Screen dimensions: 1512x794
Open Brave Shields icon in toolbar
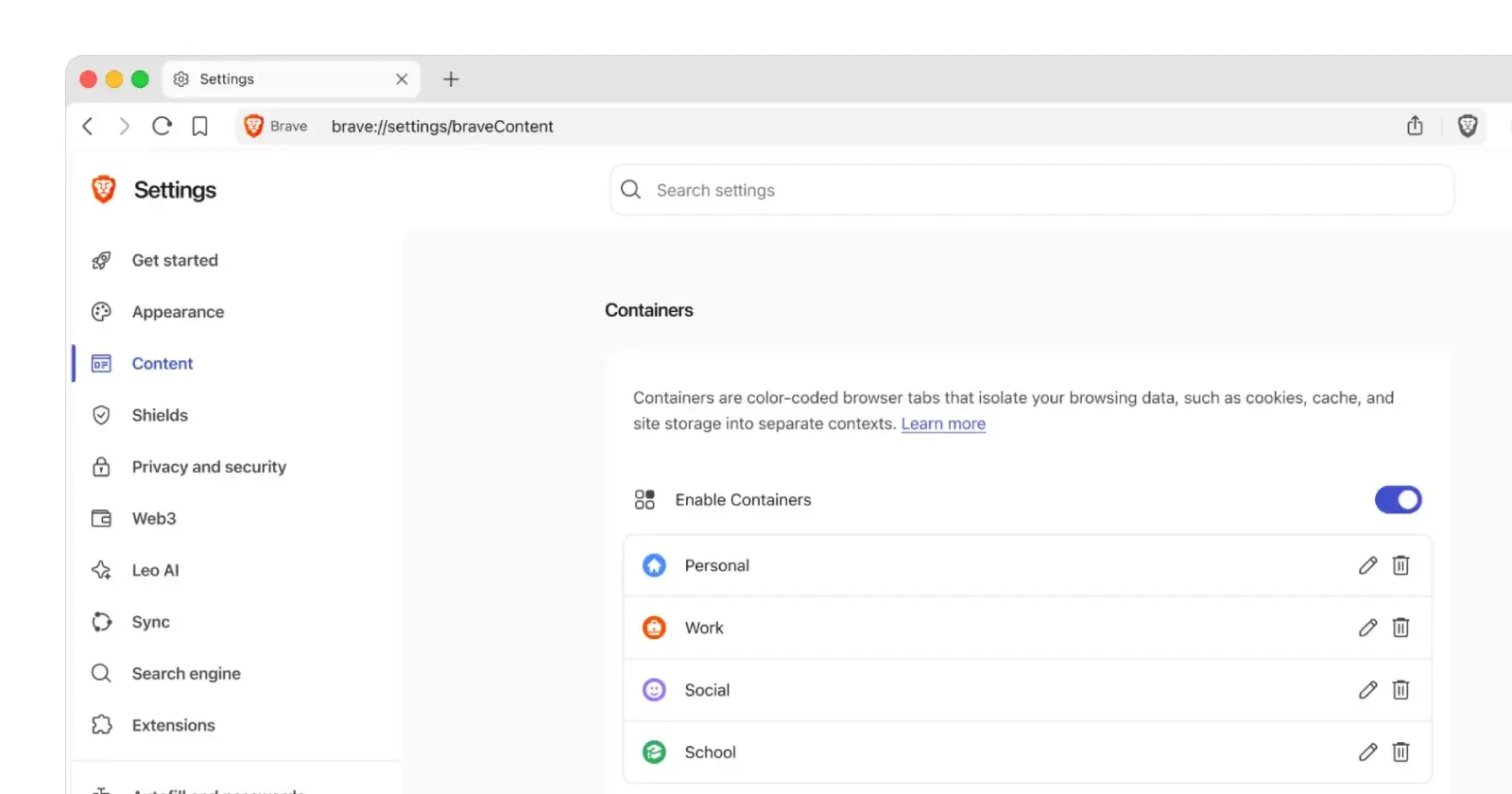point(1468,126)
